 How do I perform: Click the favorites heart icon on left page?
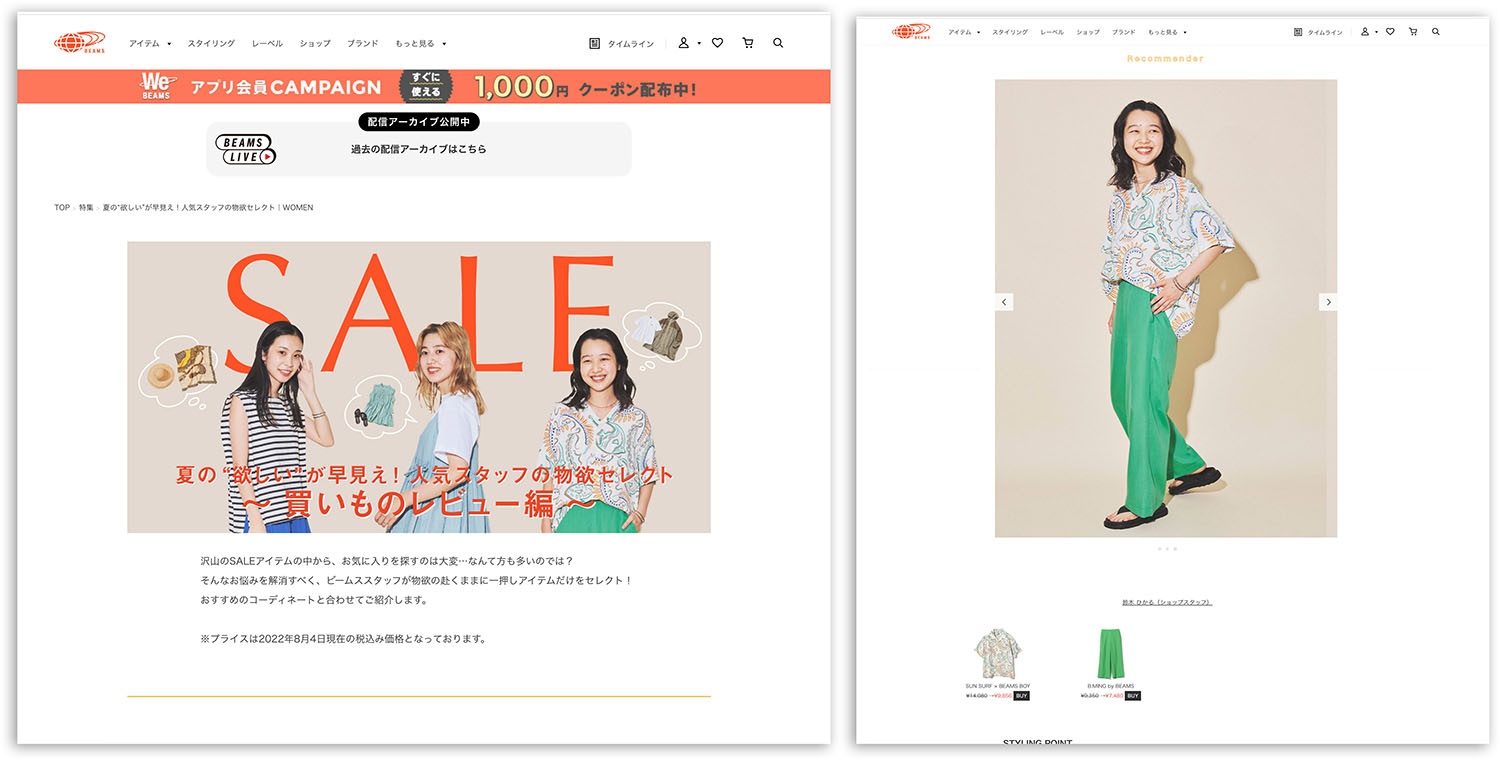click(717, 43)
